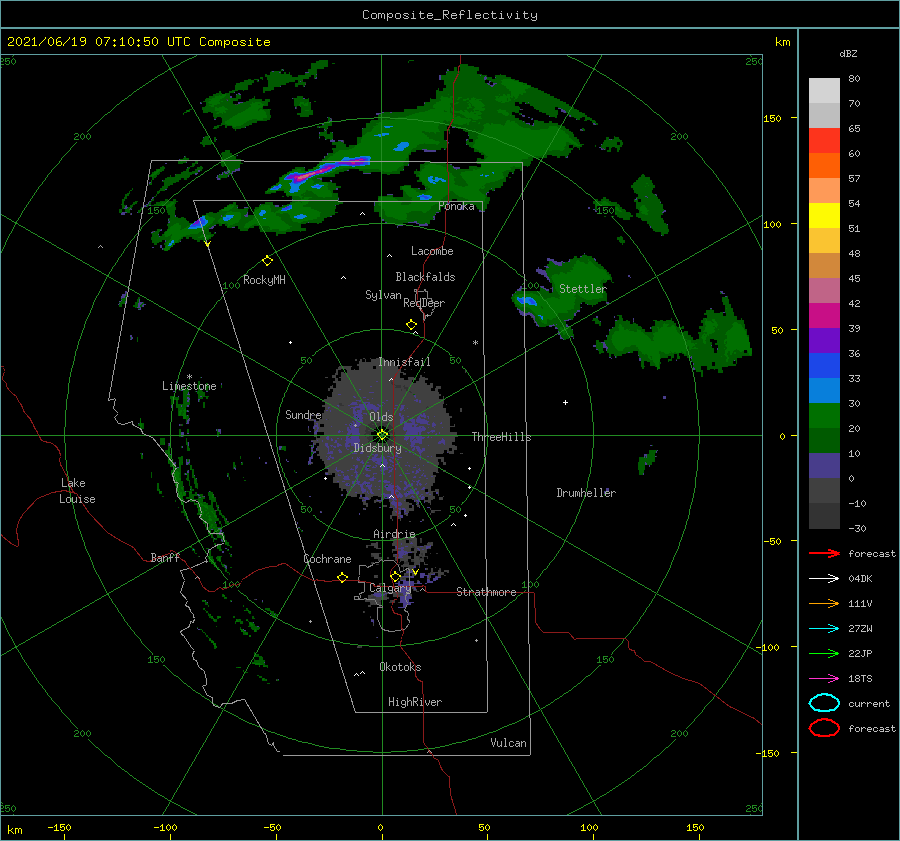Click the 0 dBZ purple color swatch
This screenshot has width=900, height=841.
[824, 466]
